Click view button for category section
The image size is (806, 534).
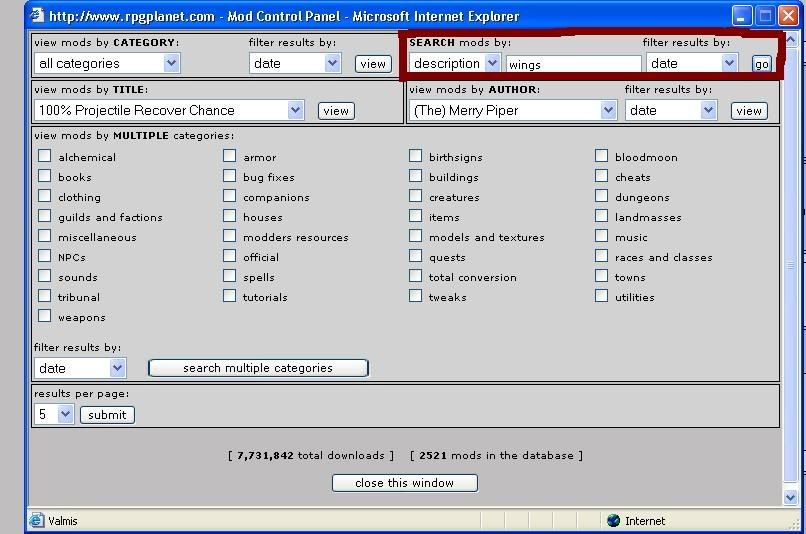[373, 64]
